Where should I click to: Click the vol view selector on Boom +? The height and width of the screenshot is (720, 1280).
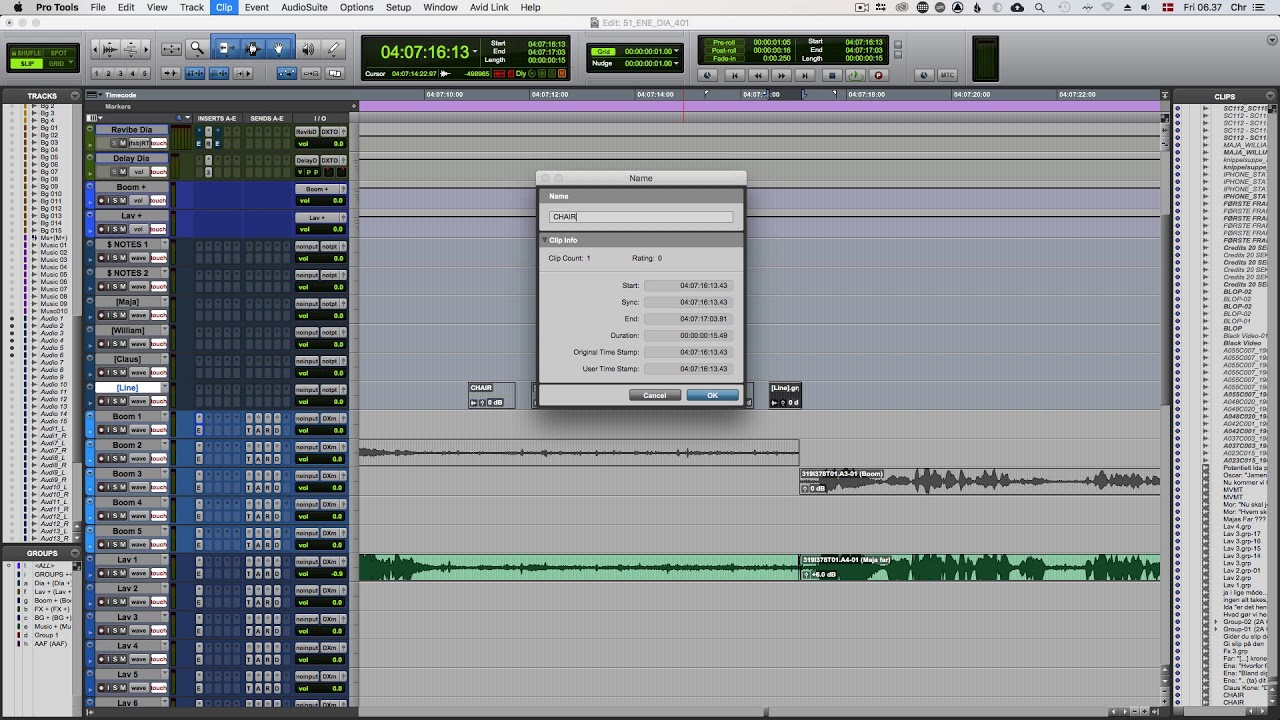click(138, 201)
